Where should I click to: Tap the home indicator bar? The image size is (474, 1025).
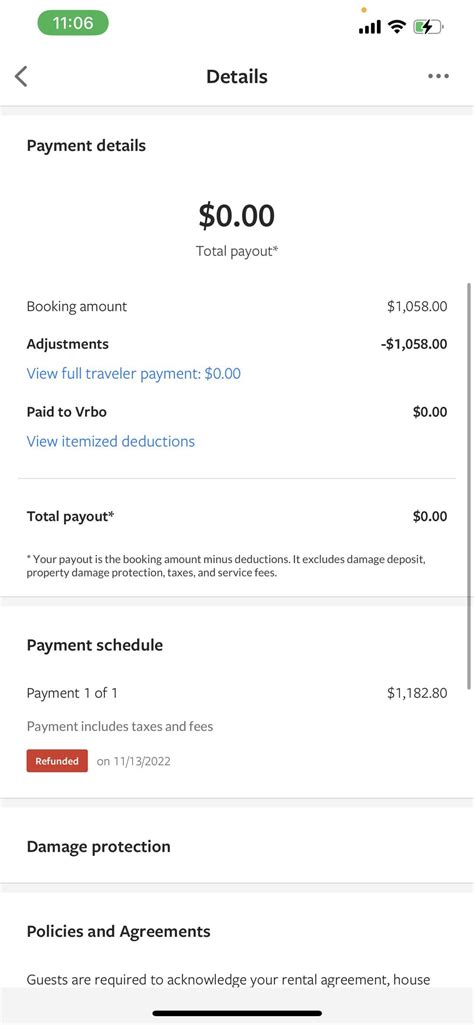(x=237, y=1013)
